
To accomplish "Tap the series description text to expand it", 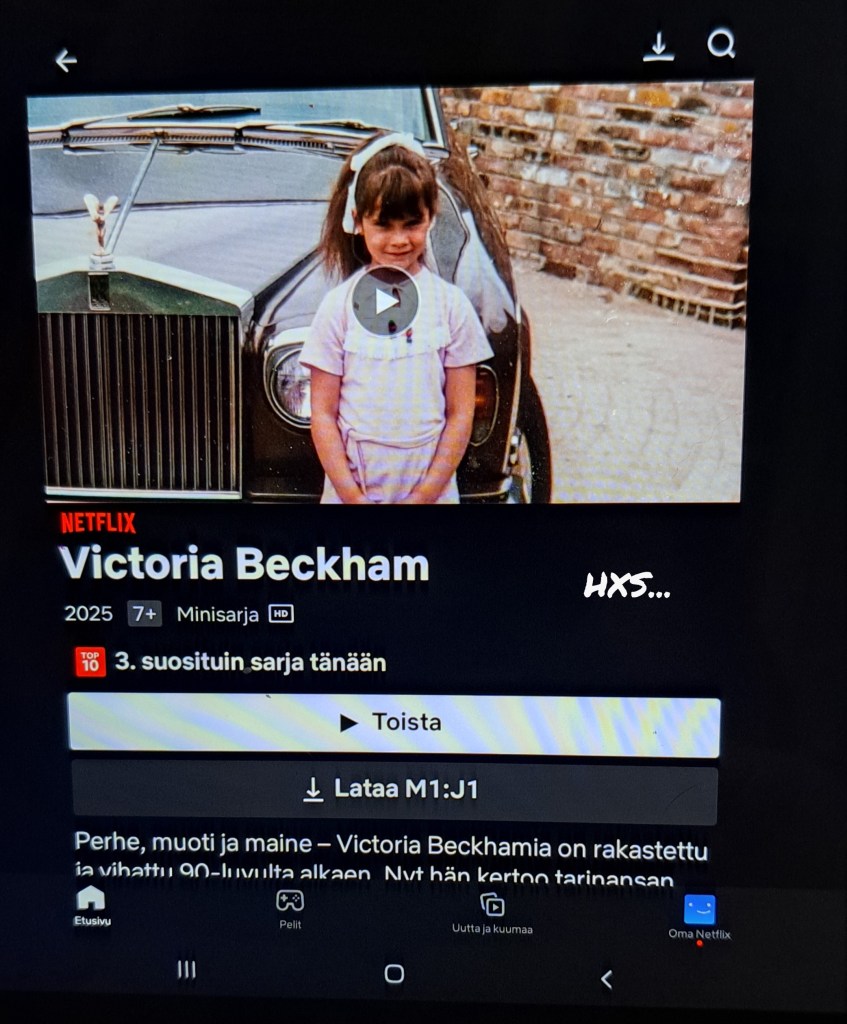I will pos(391,857).
